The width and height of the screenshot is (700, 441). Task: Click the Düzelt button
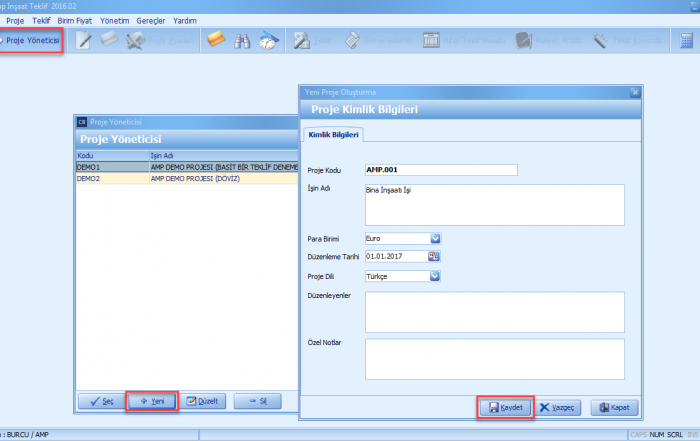[x=204, y=400]
